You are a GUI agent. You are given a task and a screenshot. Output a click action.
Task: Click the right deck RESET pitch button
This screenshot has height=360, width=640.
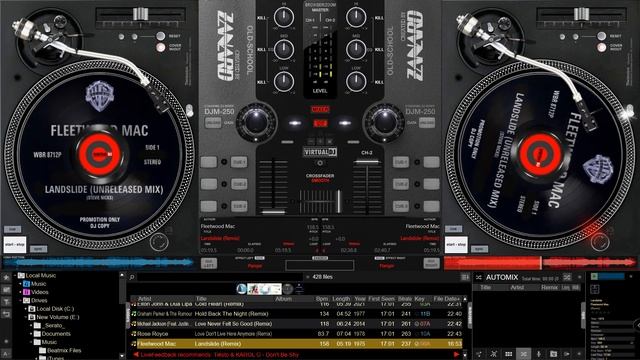coord(601,36)
